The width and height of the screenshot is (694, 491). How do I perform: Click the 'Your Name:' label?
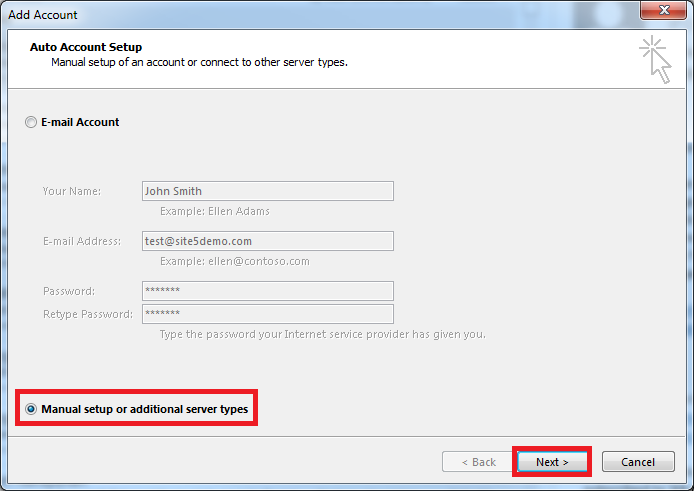(x=73, y=191)
